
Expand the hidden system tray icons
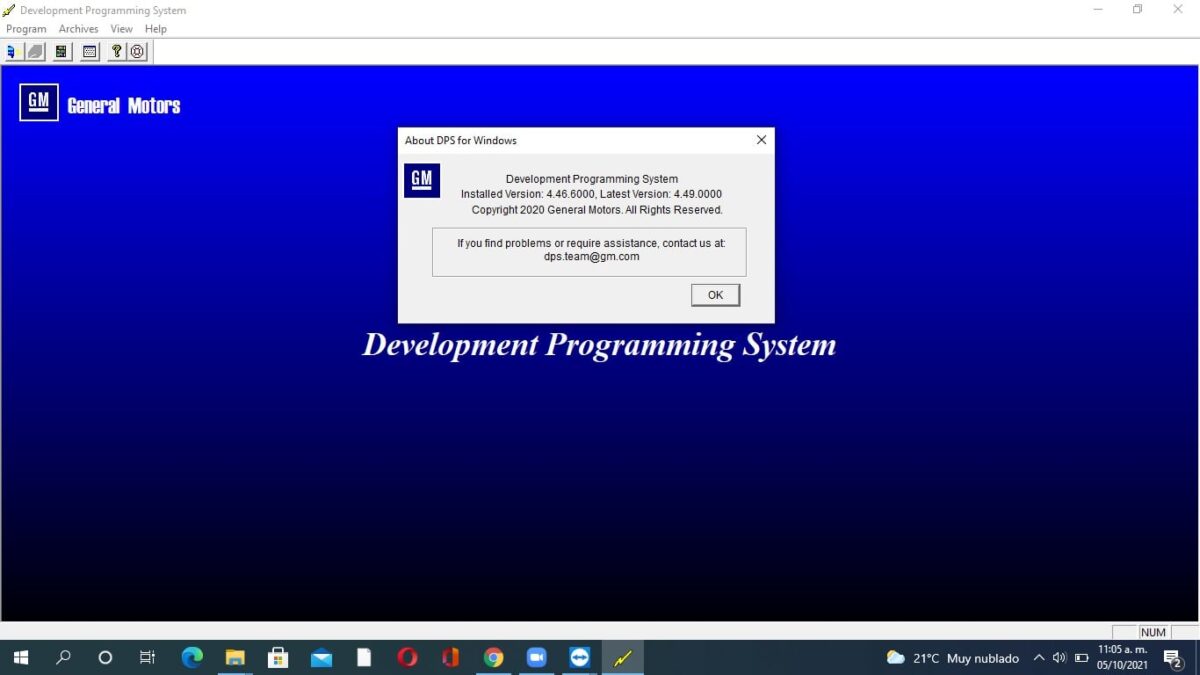pos(1038,658)
